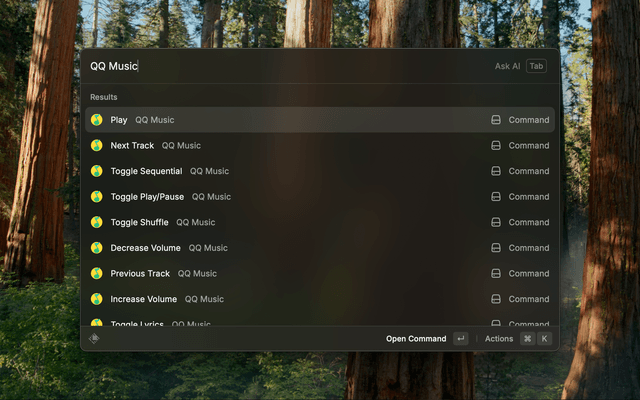Click the command type icon in Decrease Volume row
The width and height of the screenshot is (640, 400).
point(496,248)
